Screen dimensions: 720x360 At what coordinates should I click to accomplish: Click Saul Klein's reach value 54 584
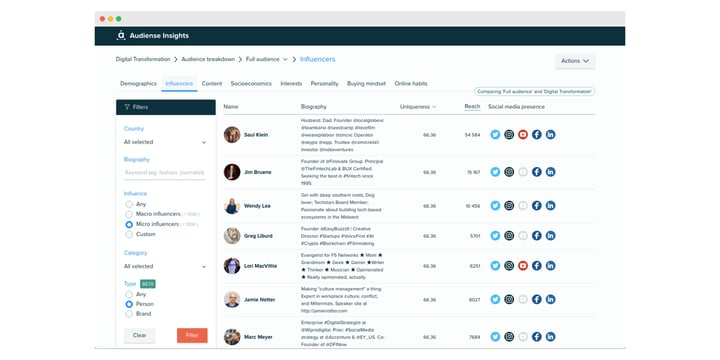click(x=472, y=135)
